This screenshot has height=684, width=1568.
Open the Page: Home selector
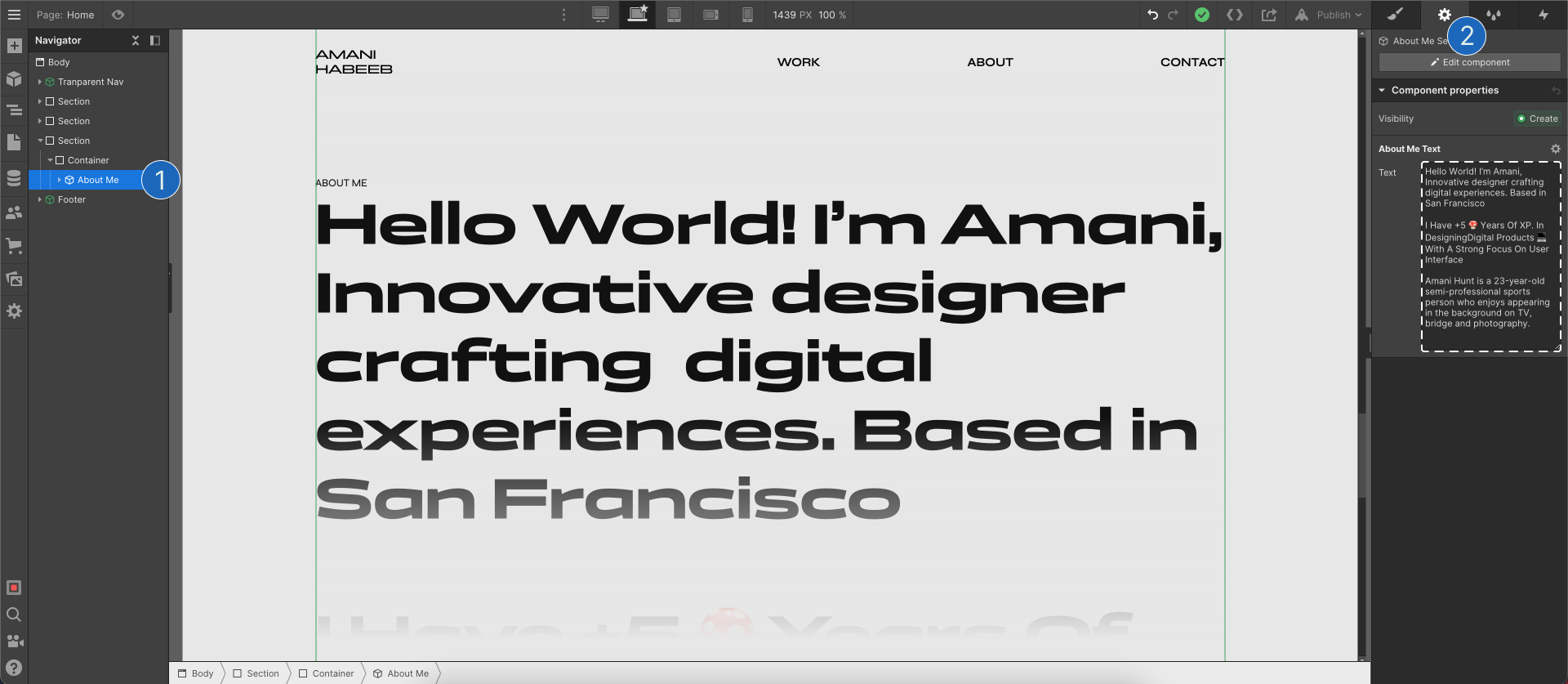65,15
